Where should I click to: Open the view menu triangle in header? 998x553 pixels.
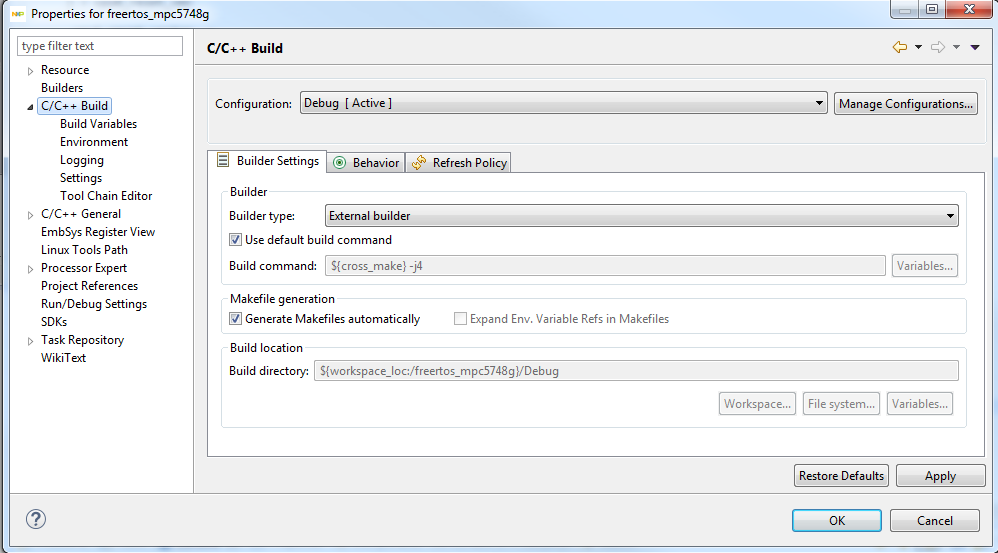(x=975, y=47)
